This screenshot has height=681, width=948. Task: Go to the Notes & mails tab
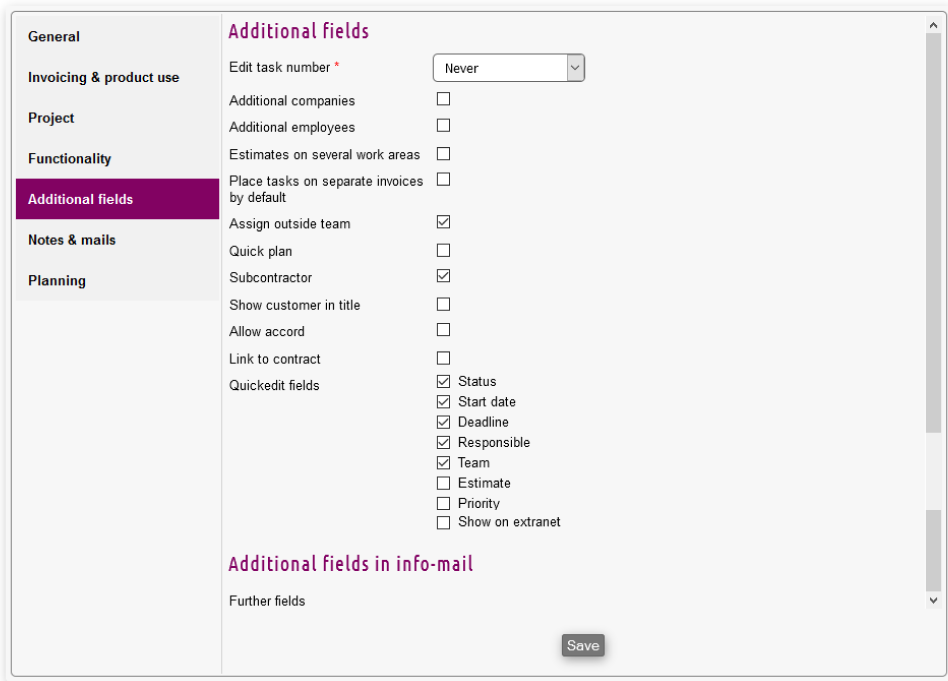click(72, 240)
